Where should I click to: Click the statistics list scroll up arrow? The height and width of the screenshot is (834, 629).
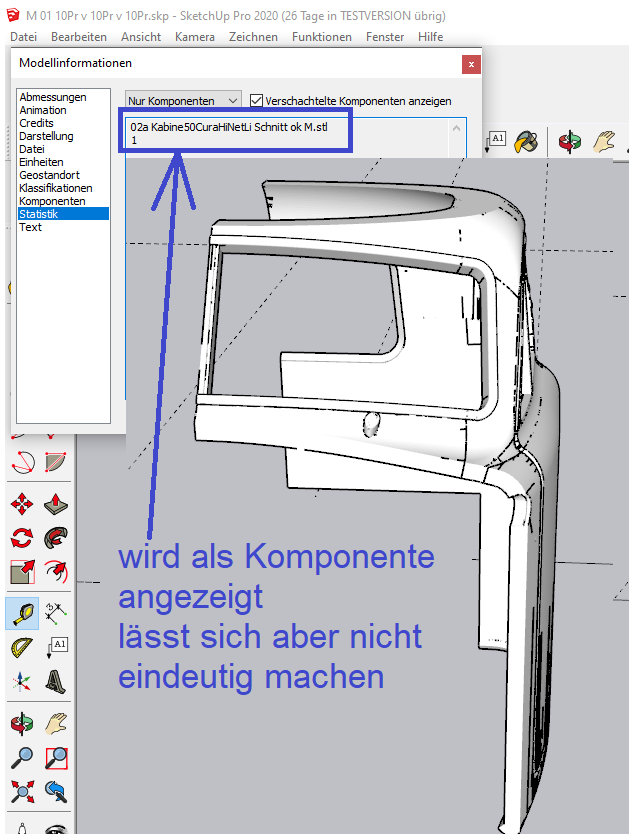pyautogui.click(x=458, y=128)
